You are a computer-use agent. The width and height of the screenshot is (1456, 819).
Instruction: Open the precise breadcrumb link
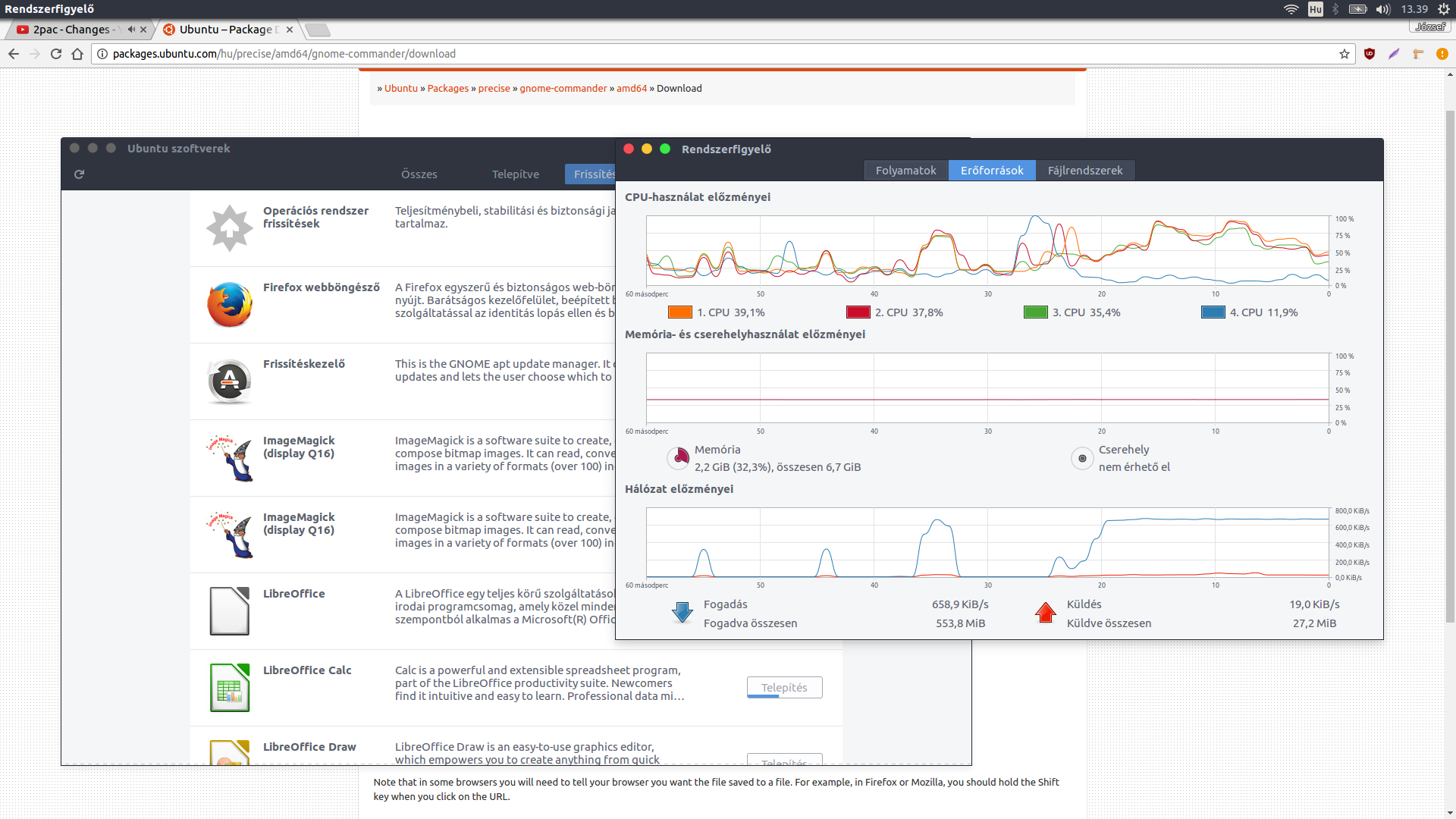click(494, 89)
